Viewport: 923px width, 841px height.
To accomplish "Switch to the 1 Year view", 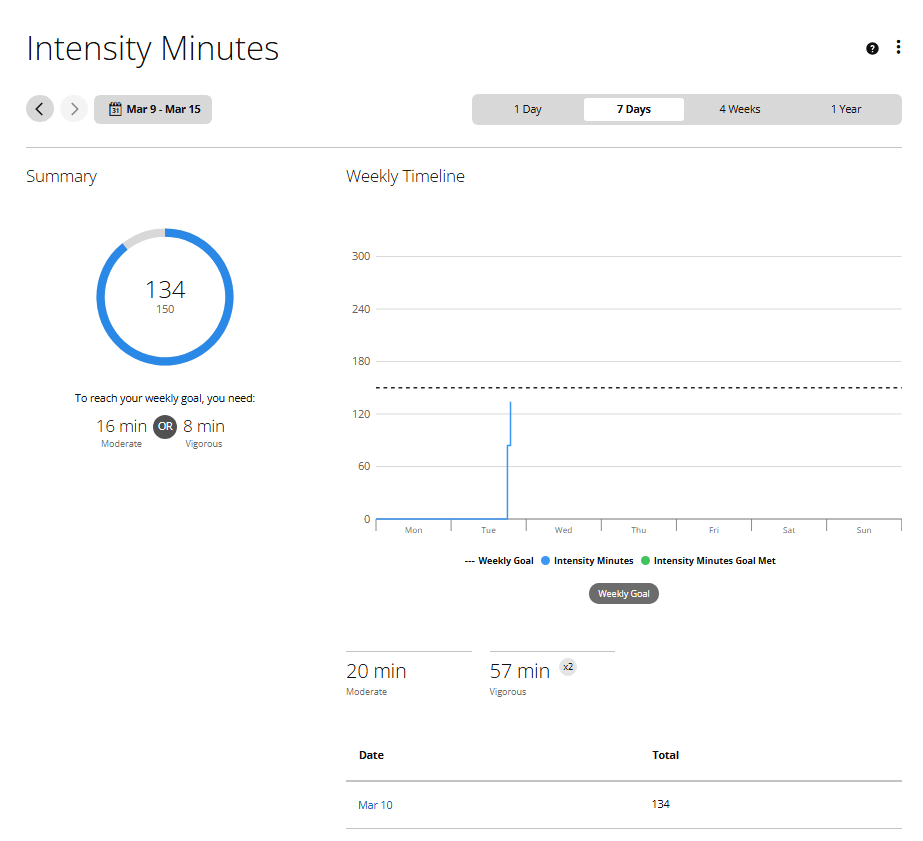I will coord(846,109).
